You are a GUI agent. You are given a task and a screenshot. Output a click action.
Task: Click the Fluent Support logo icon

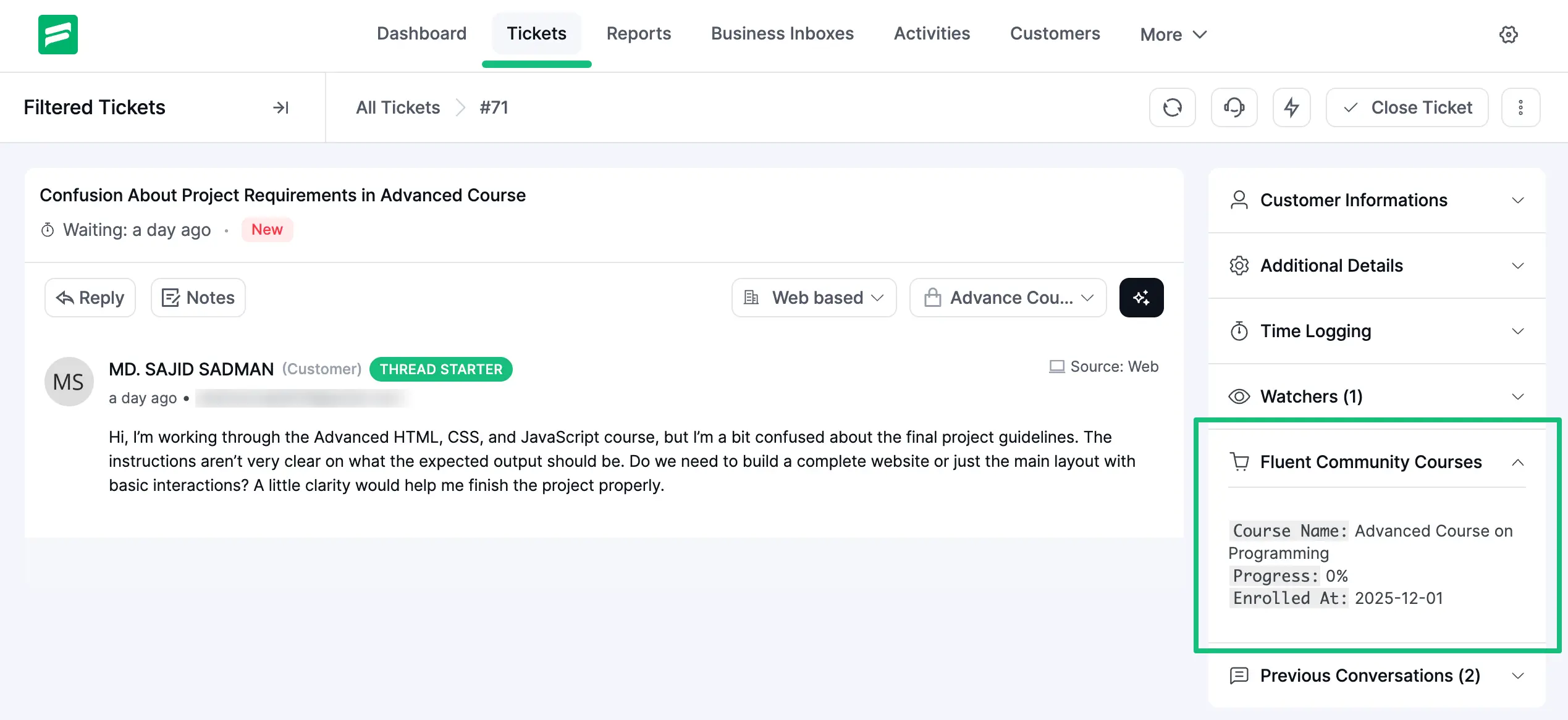coord(57,35)
